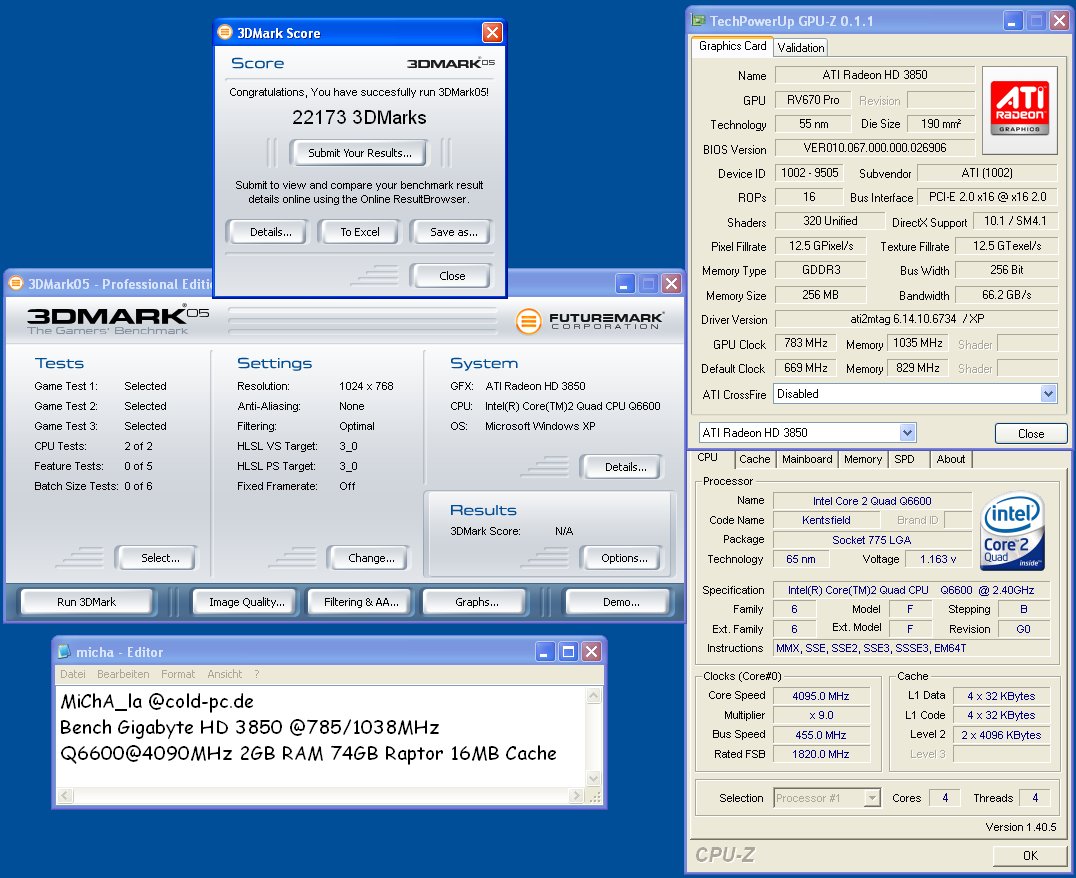The width and height of the screenshot is (1076, 878).
Task: Click the micha Editor notepad icon
Action: [64, 651]
